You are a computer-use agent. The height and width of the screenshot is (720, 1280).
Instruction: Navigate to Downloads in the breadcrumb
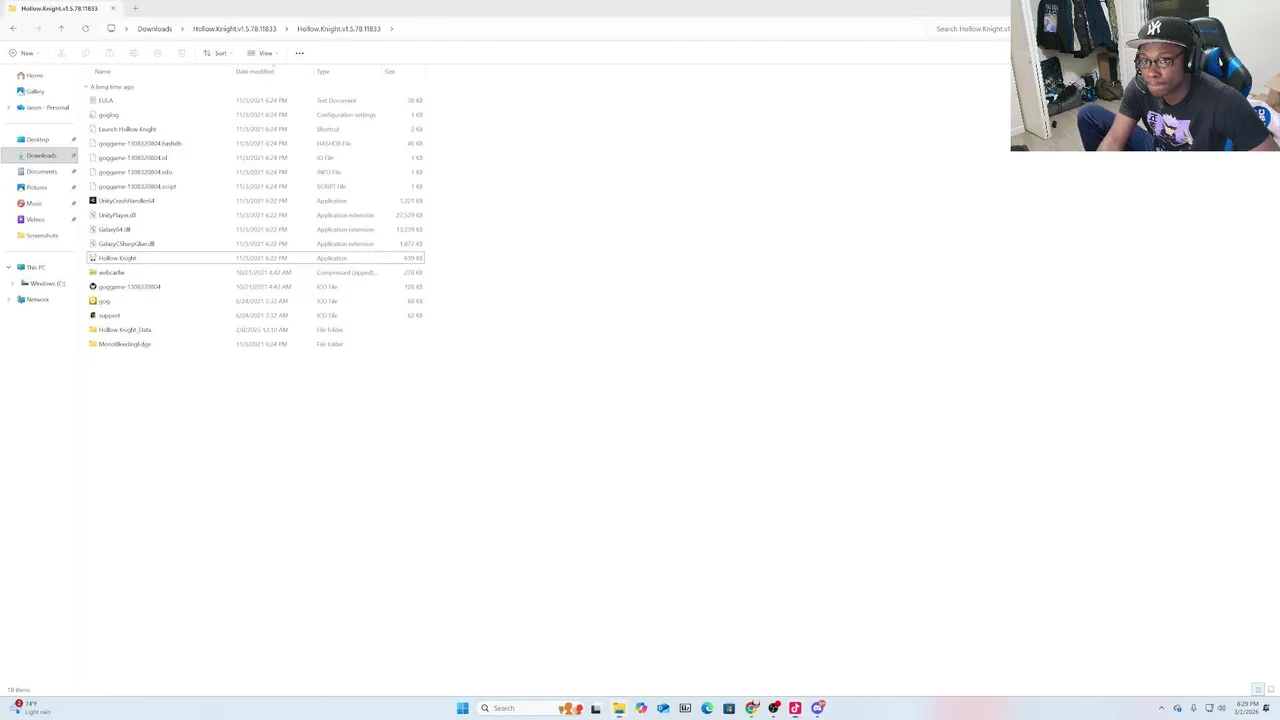154,29
